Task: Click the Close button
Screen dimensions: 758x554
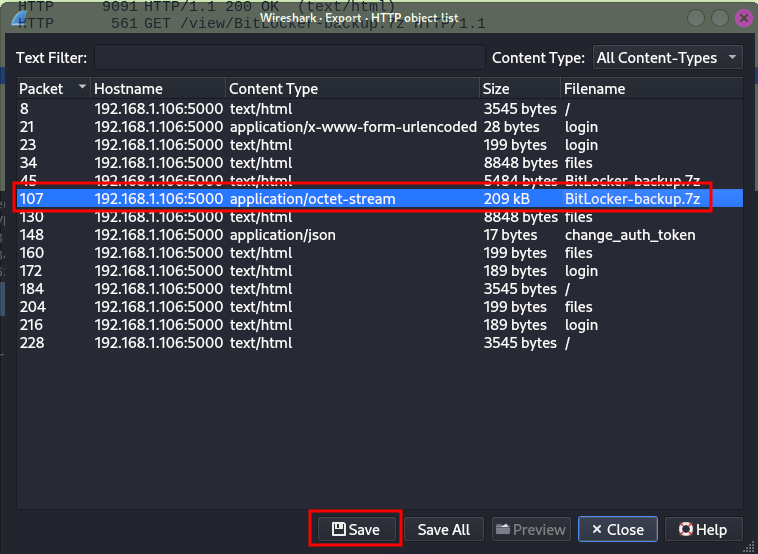Action: tap(617, 529)
